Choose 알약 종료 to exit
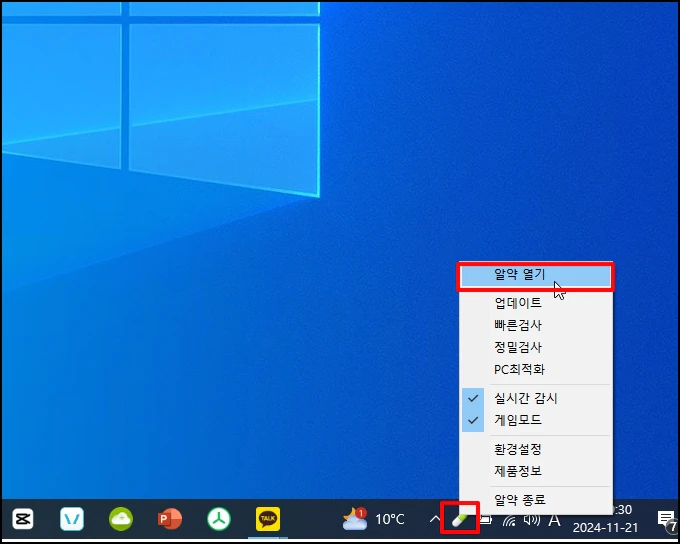 tap(536, 500)
